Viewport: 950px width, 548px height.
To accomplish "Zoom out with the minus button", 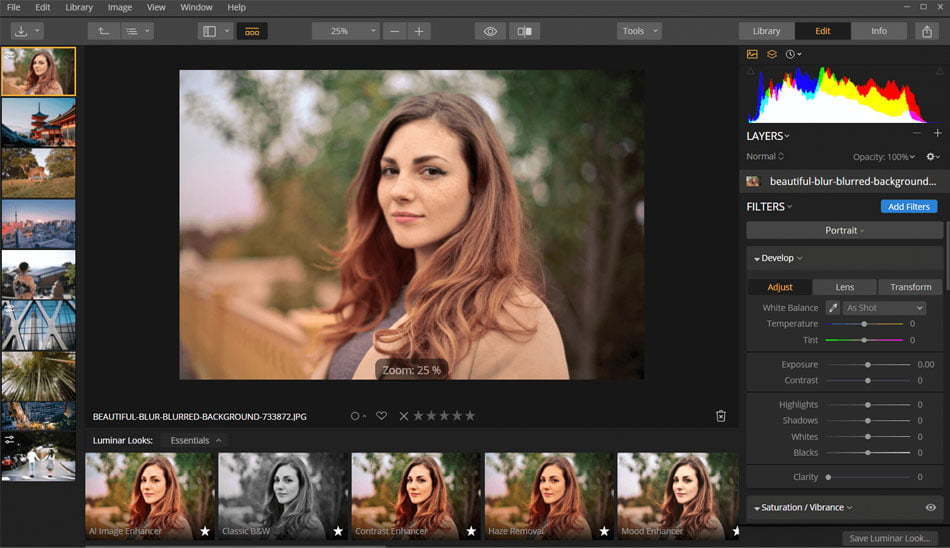I will 394,31.
